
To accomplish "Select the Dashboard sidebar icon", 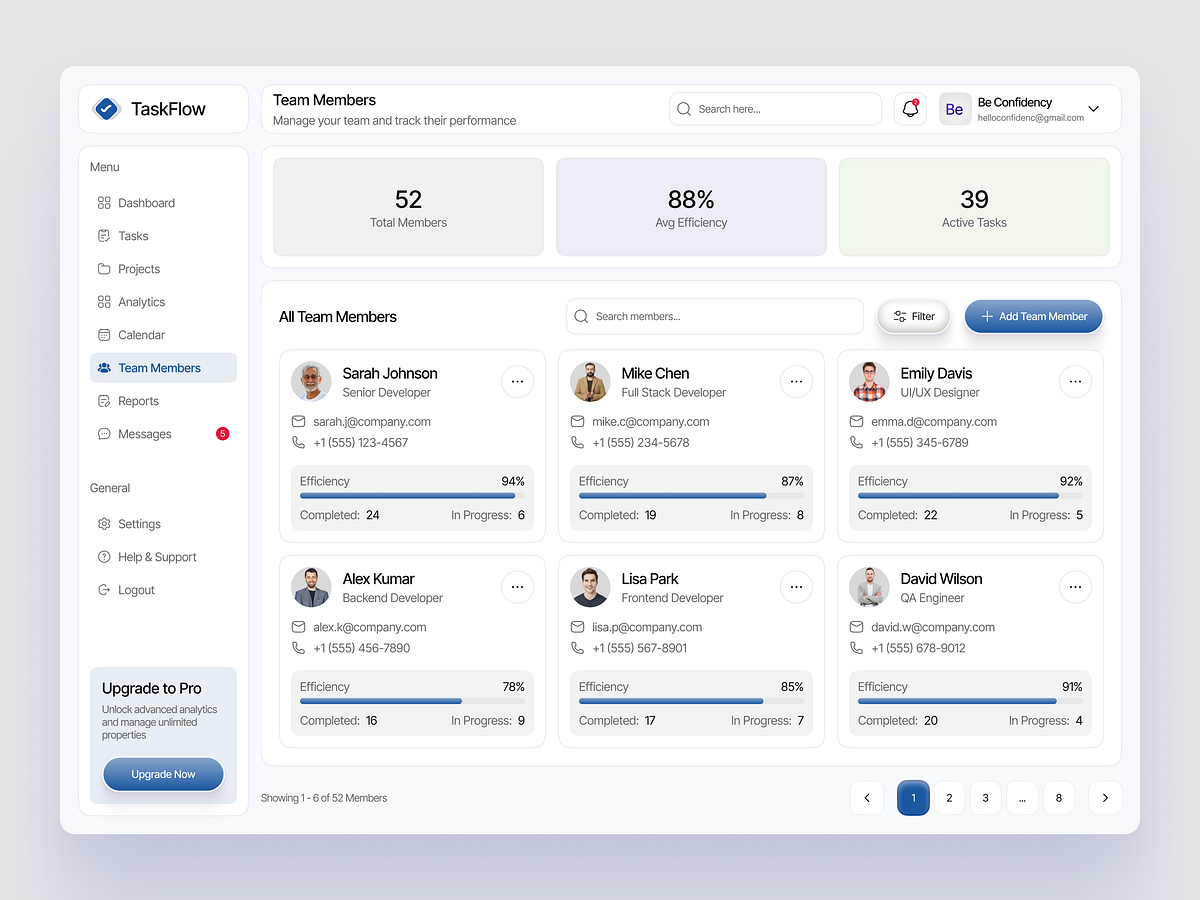I will pos(104,202).
